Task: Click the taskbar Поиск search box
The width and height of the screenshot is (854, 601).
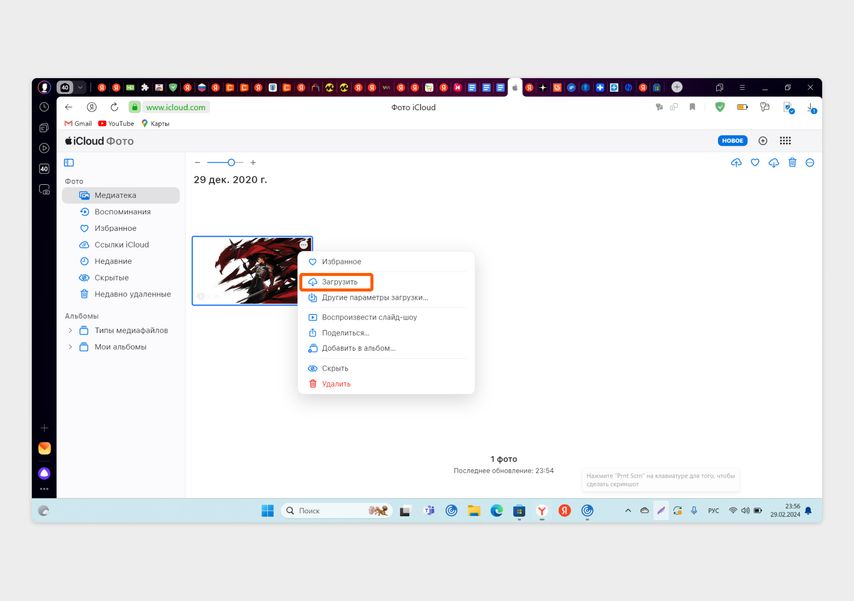Action: [337, 511]
